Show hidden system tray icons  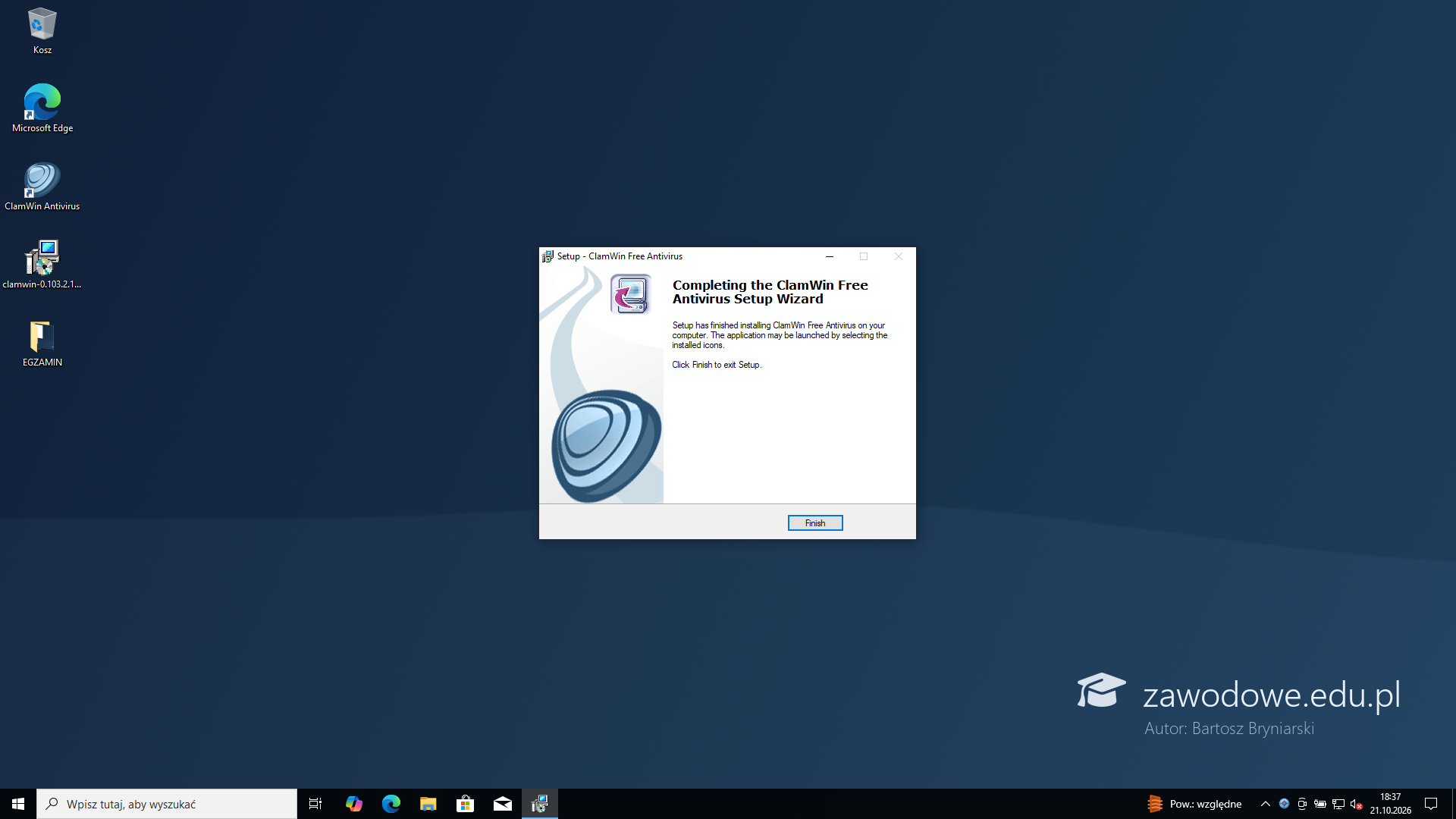click(1265, 804)
